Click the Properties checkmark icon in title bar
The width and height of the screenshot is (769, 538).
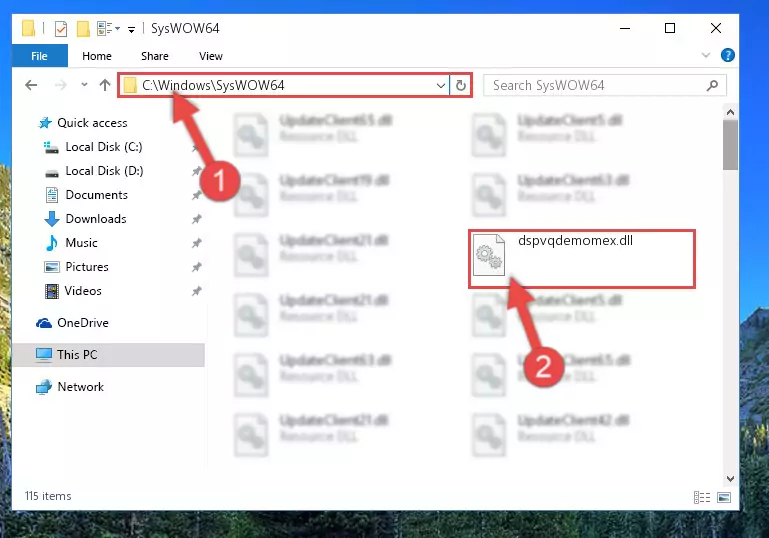click(x=61, y=29)
